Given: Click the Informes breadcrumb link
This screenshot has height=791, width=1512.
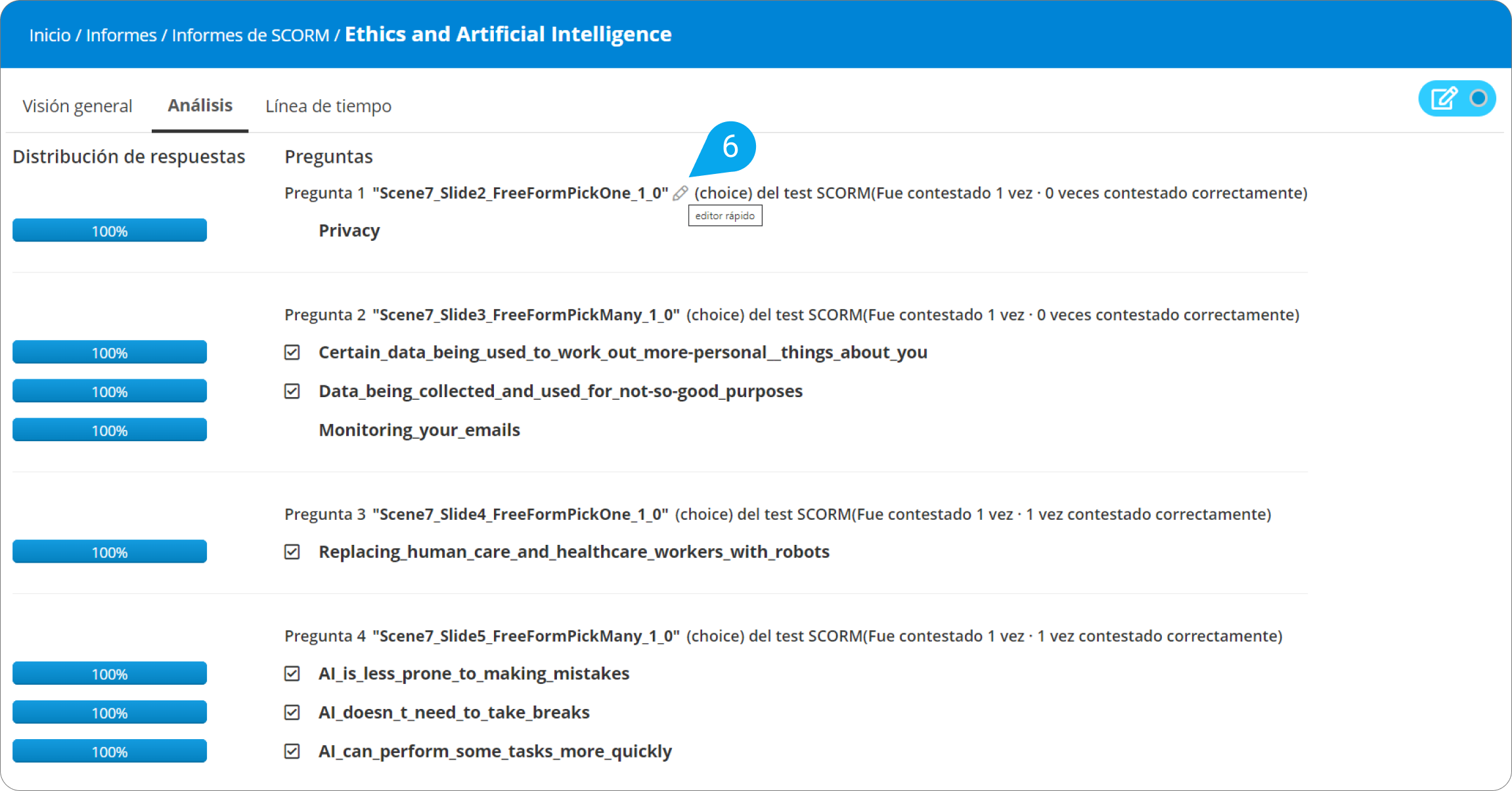Looking at the screenshot, I should tap(122, 35).
